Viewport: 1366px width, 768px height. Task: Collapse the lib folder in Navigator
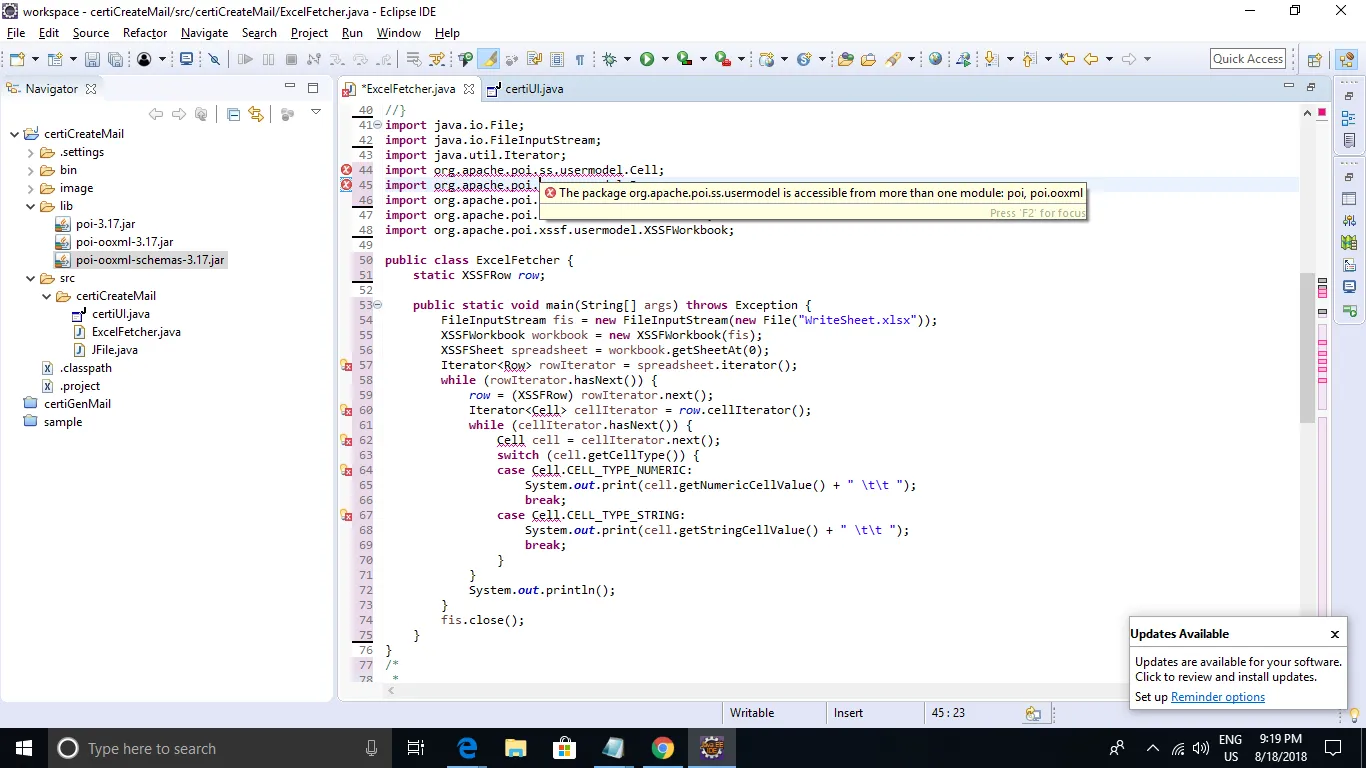(x=31, y=206)
